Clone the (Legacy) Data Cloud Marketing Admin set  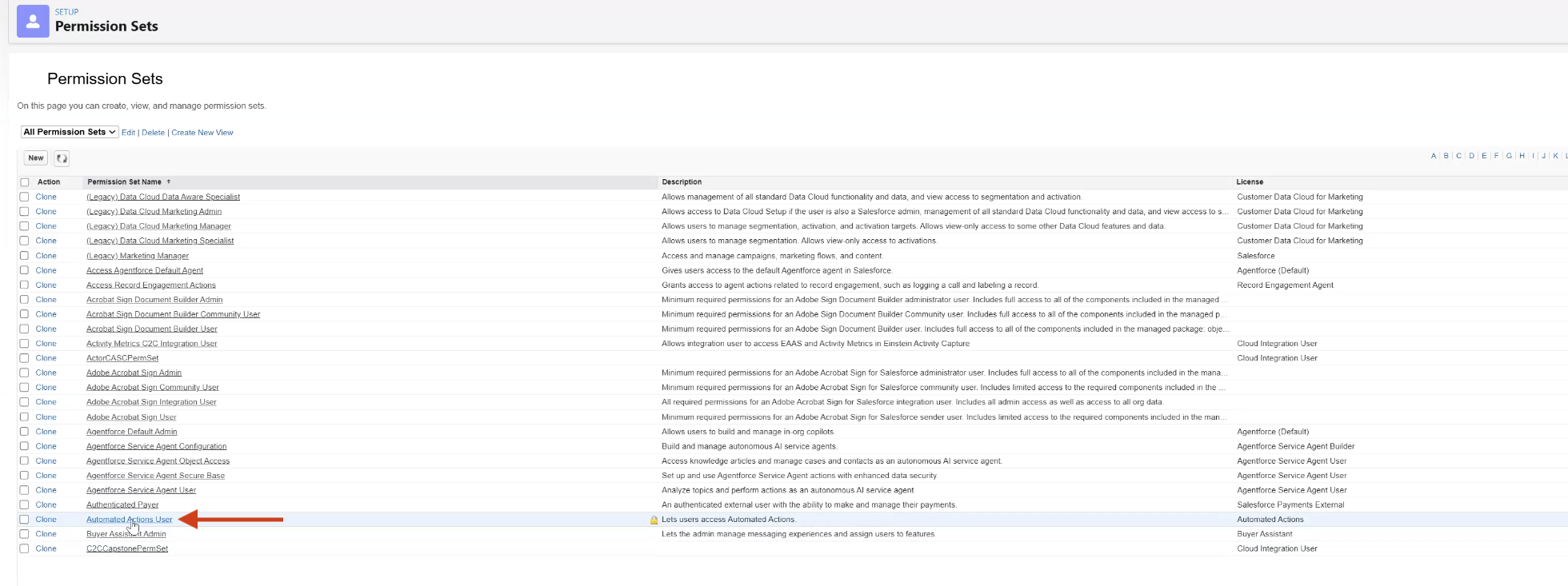[46, 212]
